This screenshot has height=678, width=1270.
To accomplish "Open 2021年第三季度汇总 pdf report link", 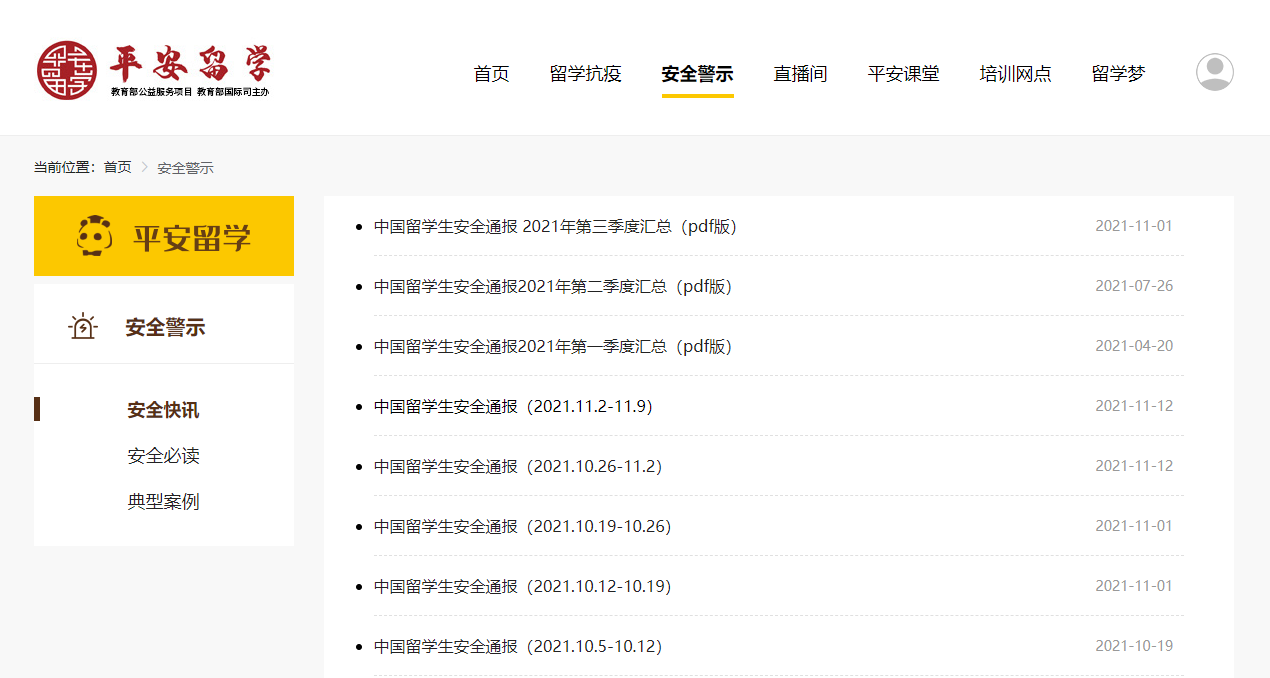I will 555,226.
